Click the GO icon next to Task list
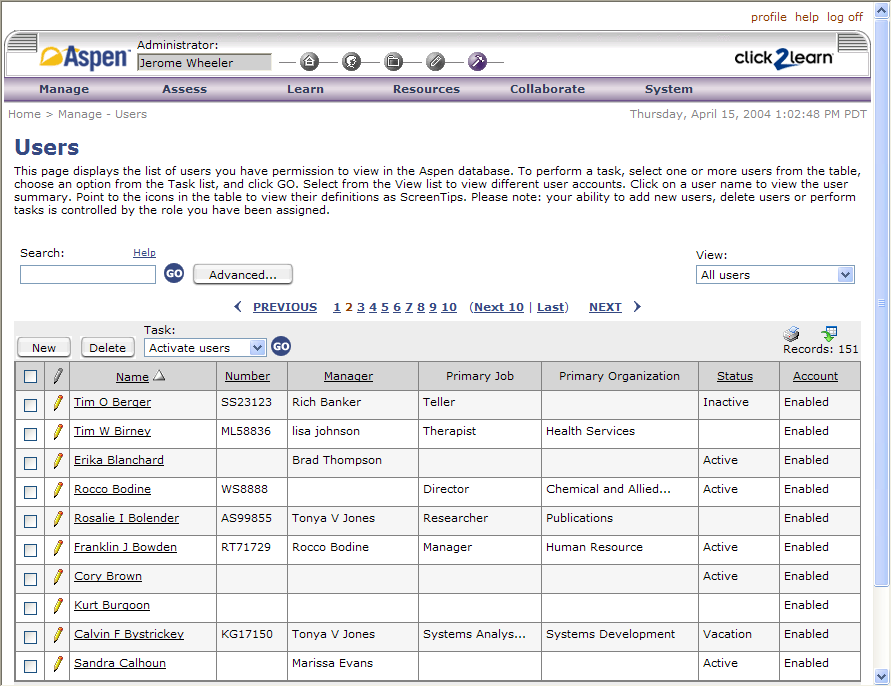 281,347
